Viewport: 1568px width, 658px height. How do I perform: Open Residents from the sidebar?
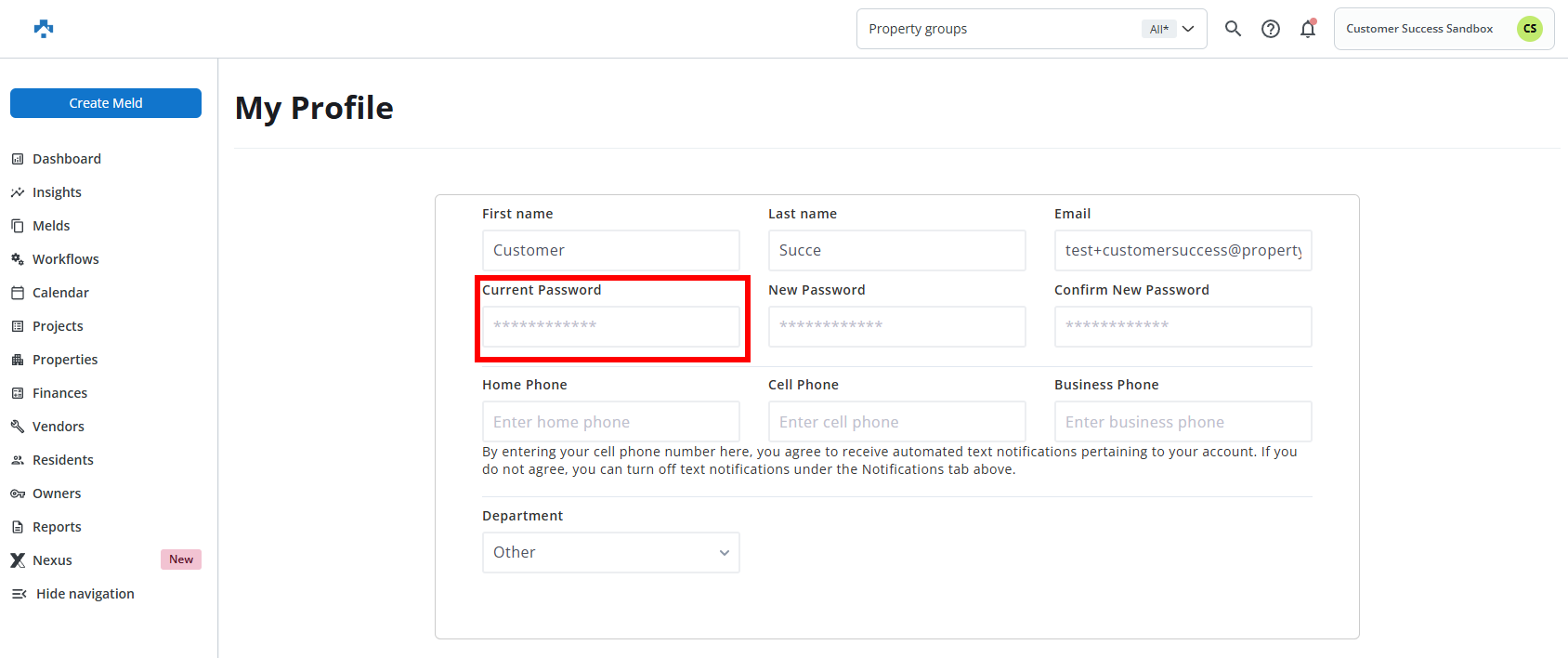(x=62, y=460)
